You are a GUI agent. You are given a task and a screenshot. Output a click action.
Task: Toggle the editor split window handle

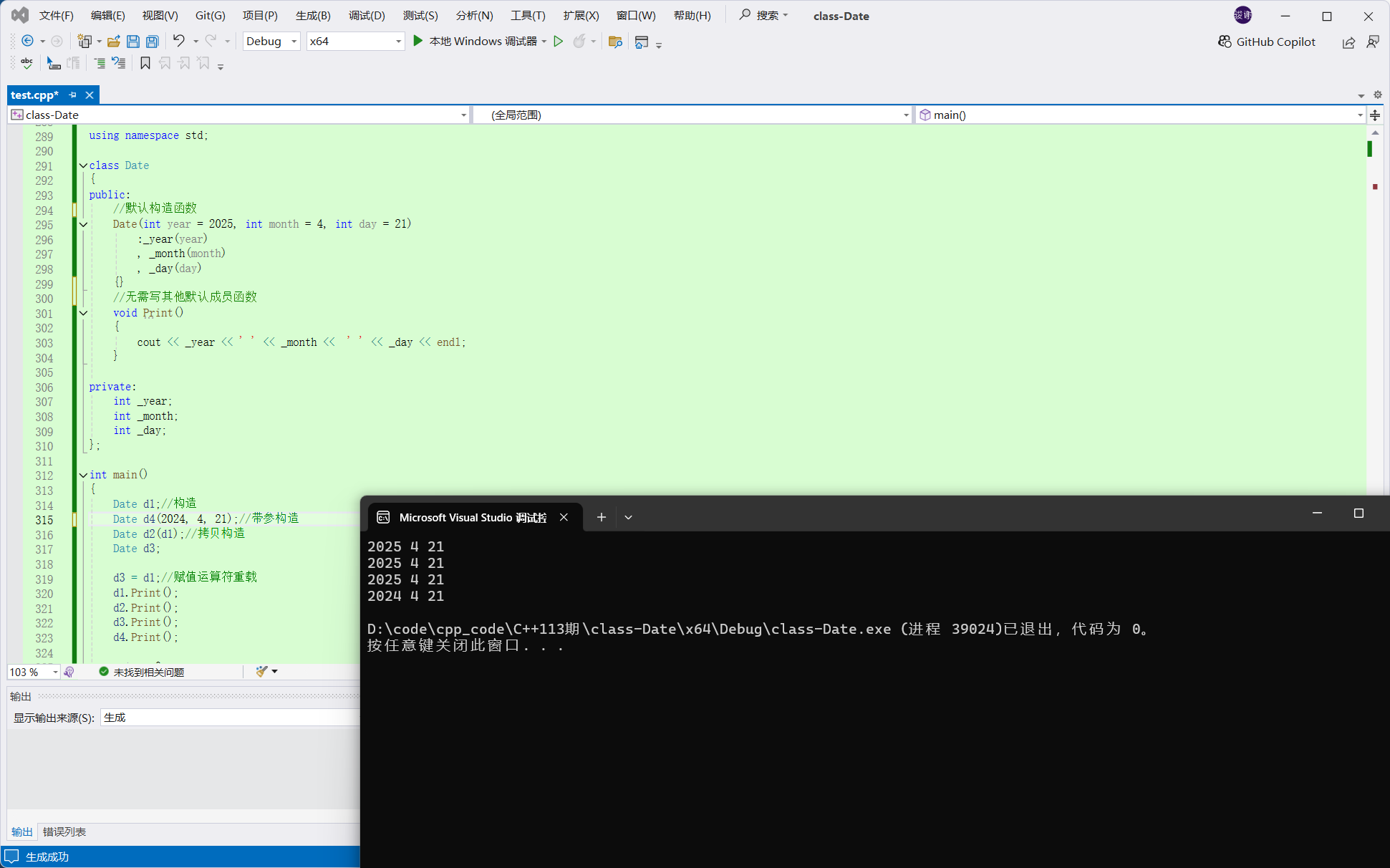point(1375,115)
